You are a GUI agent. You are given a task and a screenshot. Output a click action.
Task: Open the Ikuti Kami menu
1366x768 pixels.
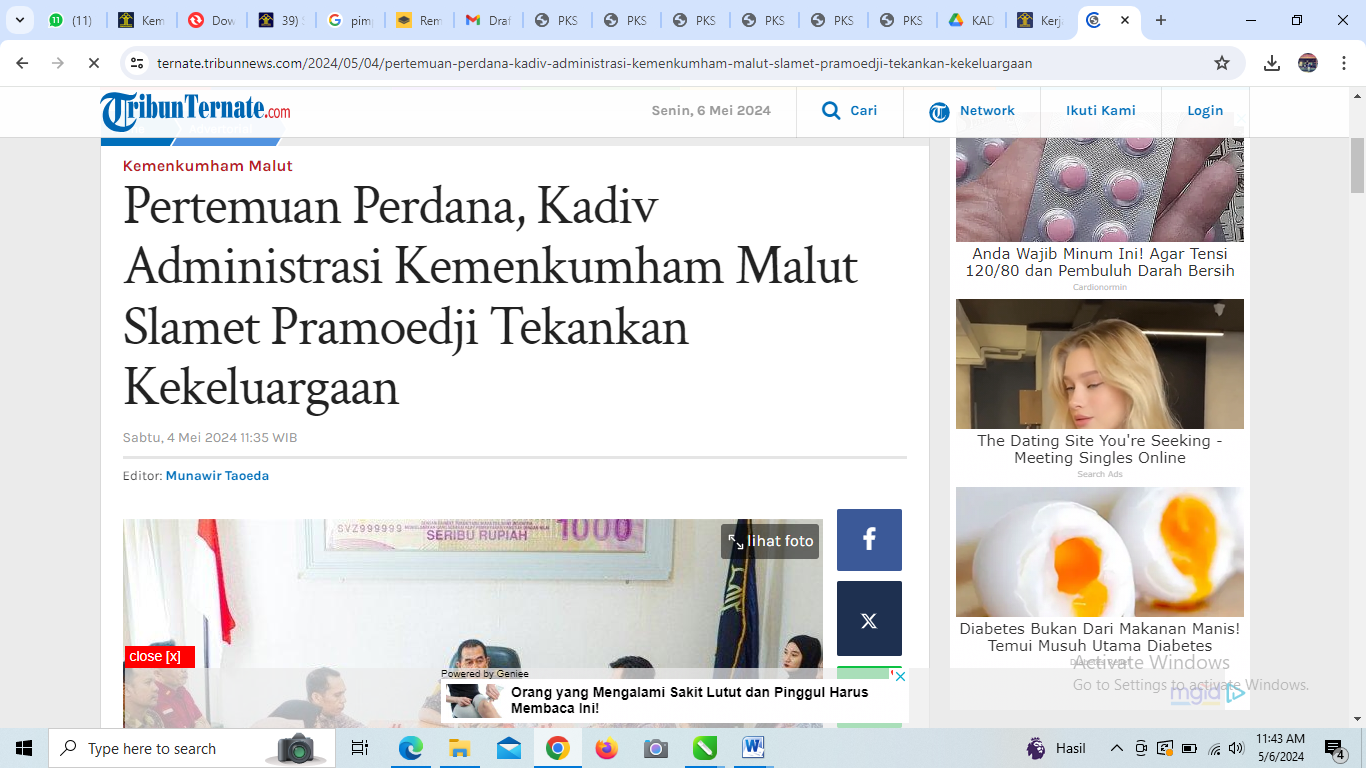(x=1100, y=111)
